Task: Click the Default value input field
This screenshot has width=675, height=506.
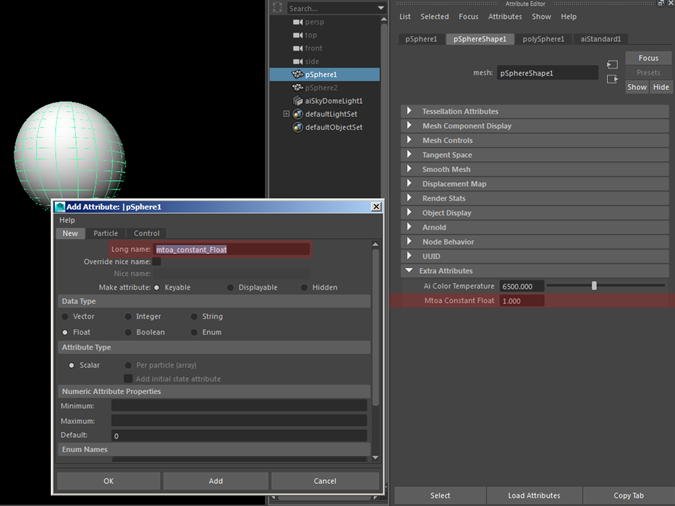Action: click(239, 435)
